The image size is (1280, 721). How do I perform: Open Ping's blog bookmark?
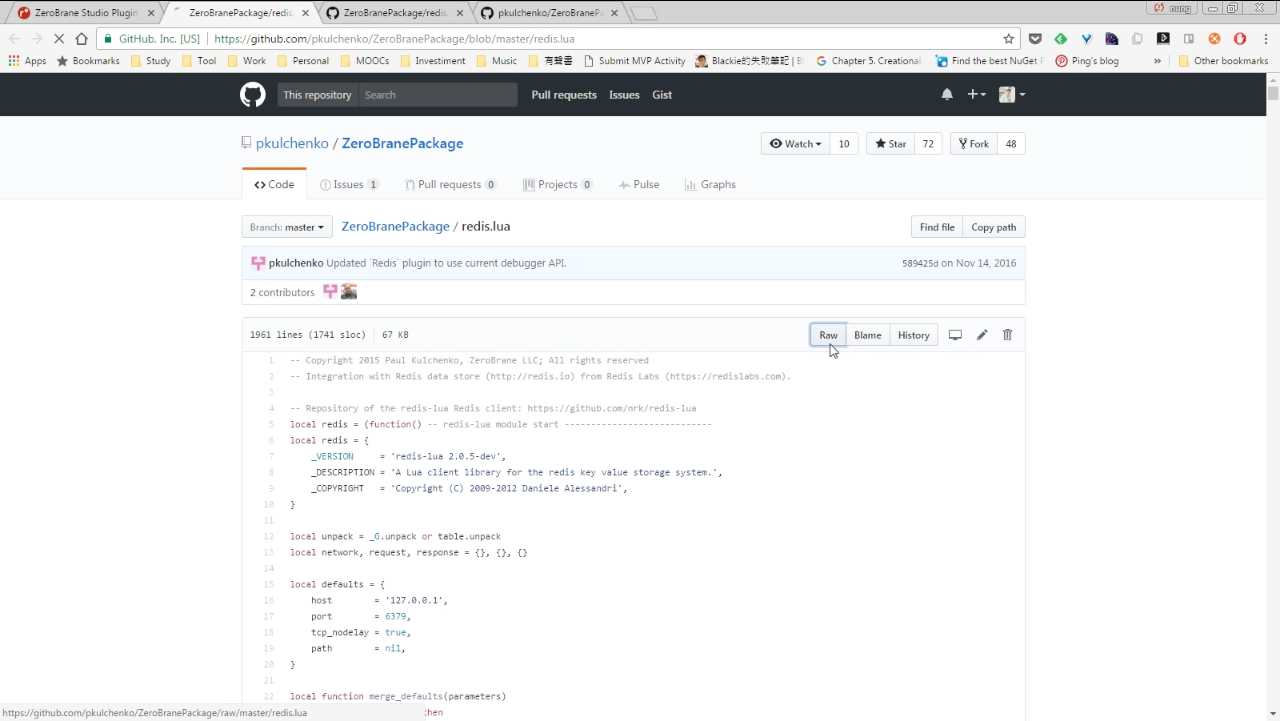[x=1087, y=61]
